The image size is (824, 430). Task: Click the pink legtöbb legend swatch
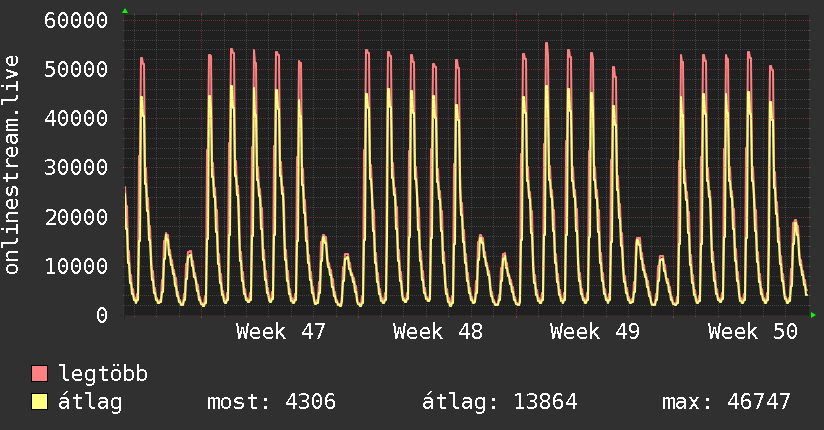[x=39, y=373]
